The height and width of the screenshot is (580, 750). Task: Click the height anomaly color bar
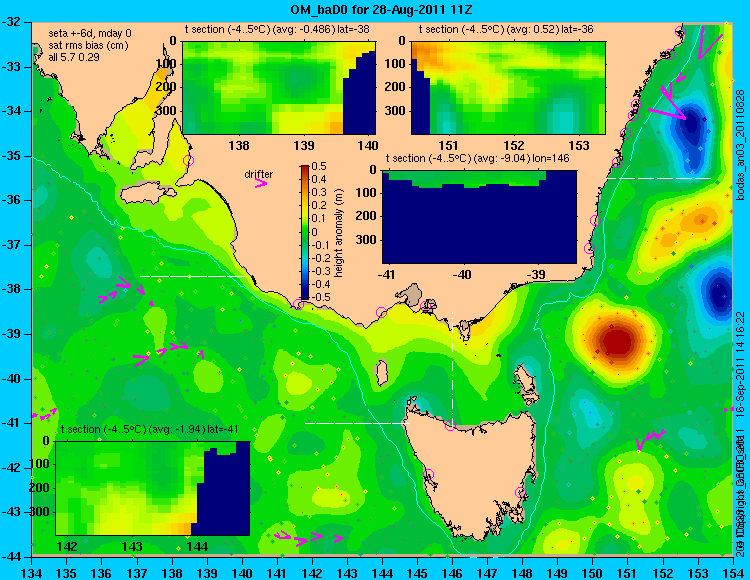(305, 232)
